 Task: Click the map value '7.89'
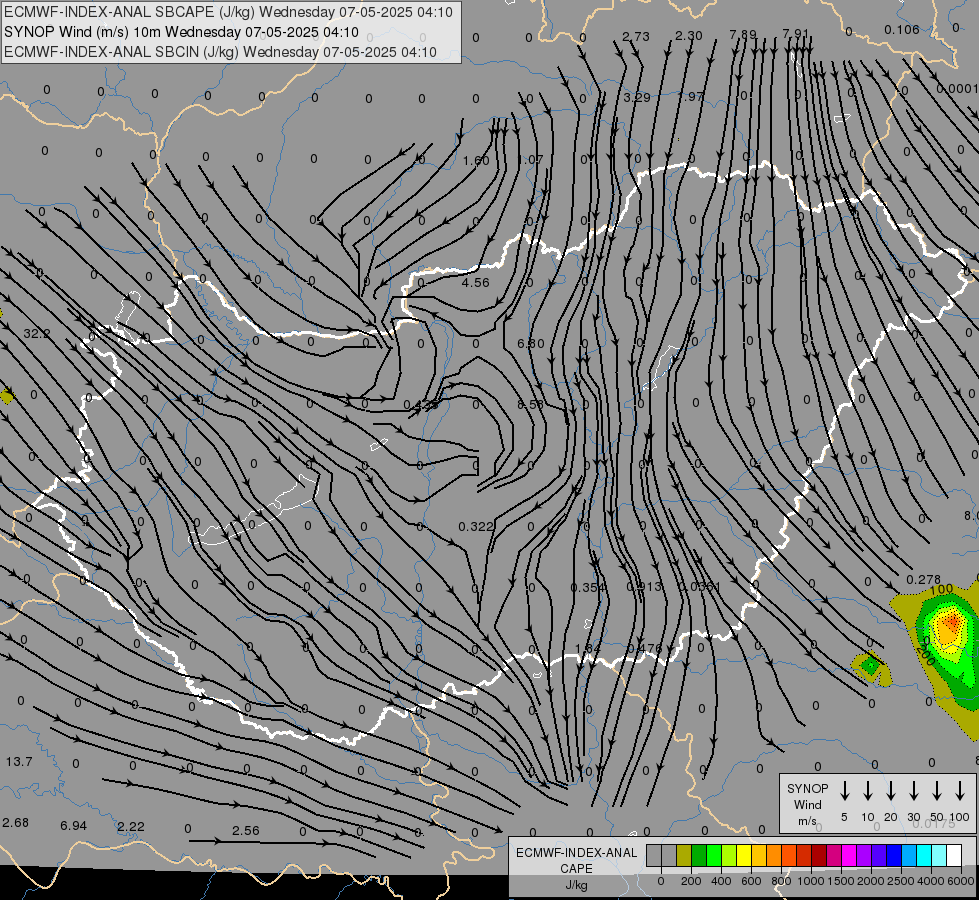coord(743,34)
